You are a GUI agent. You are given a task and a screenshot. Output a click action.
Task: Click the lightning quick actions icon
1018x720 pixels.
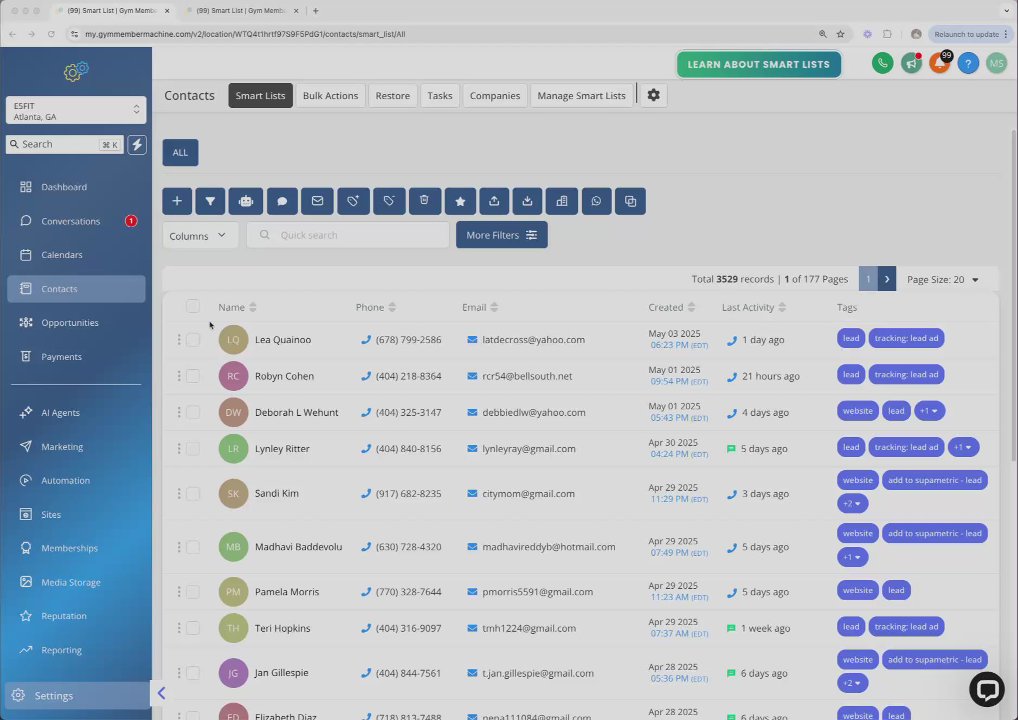coord(137,144)
